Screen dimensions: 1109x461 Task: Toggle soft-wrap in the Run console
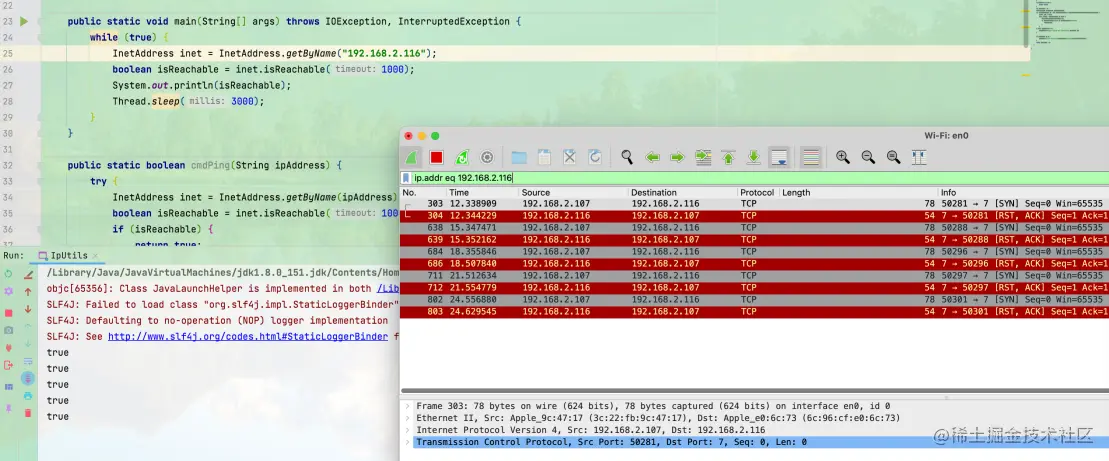28,361
